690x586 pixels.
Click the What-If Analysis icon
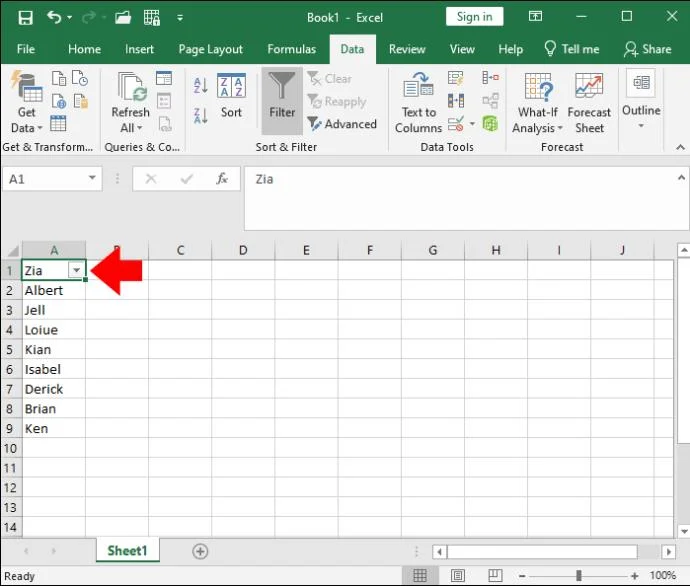coord(537,86)
